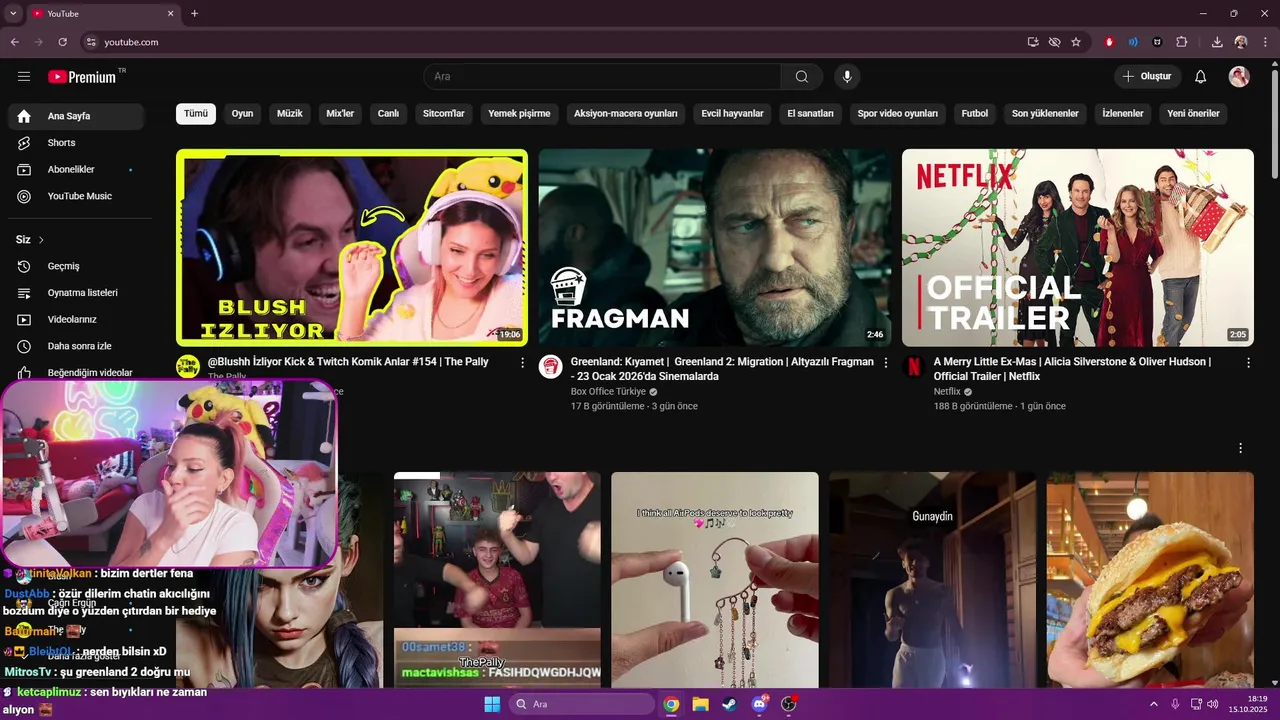This screenshot has height=720, width=1280.
Task: Go back to the previous page
Action: 14,42
